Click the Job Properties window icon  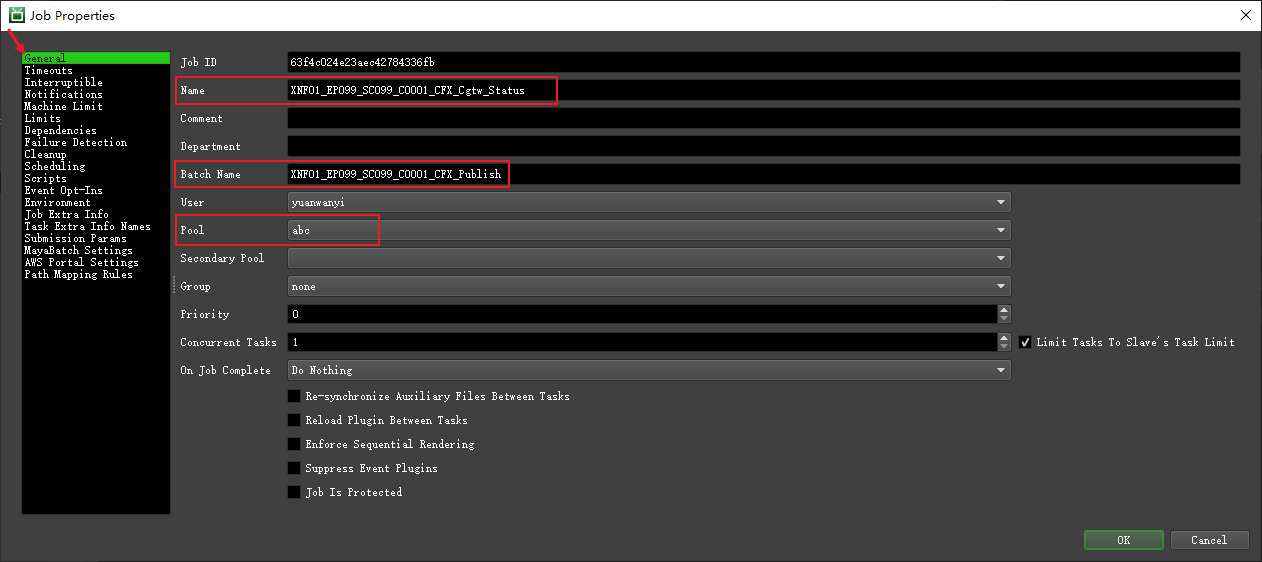(17, 15)
